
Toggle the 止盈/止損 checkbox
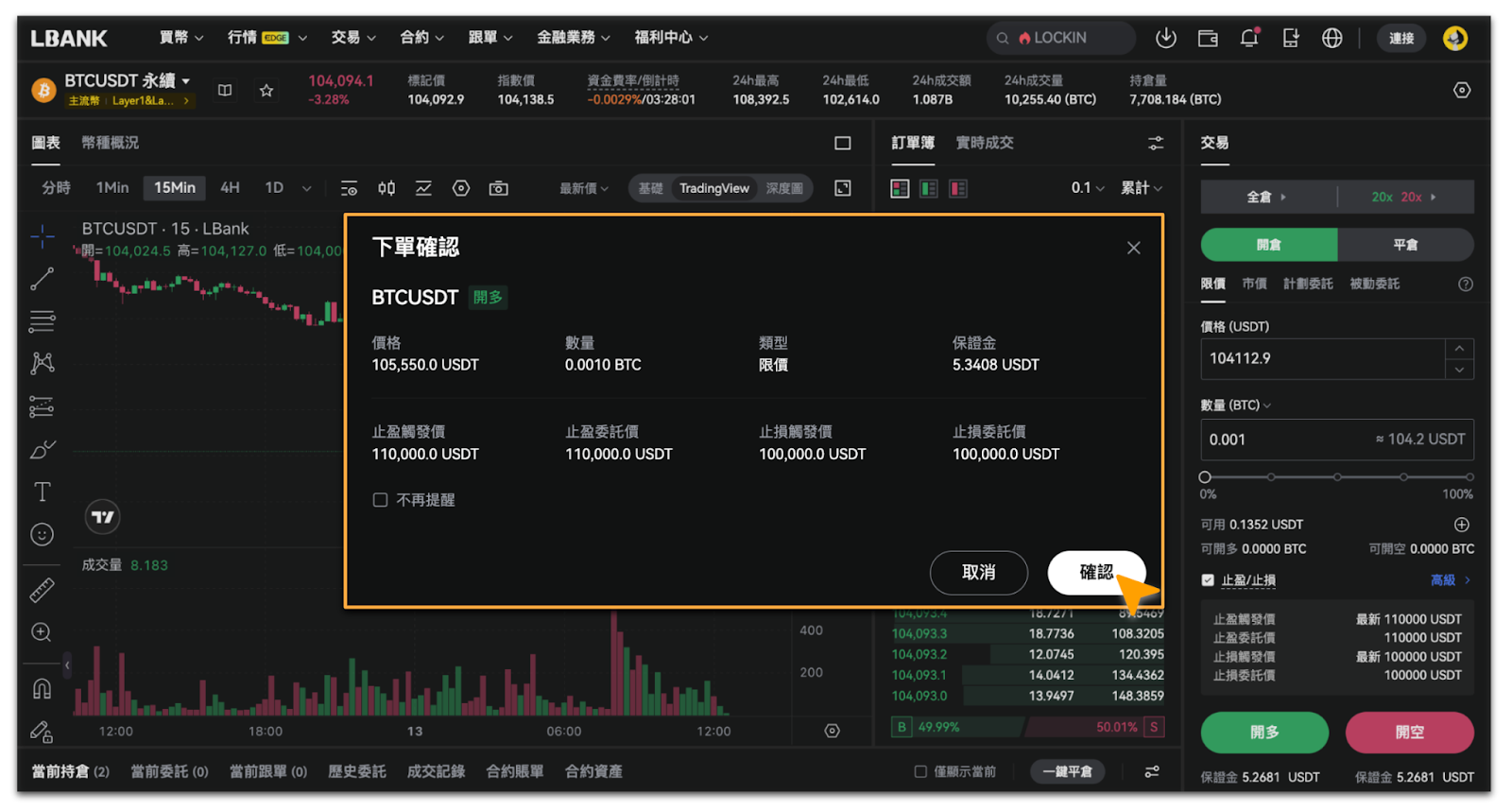click(x=1208, y=580)
